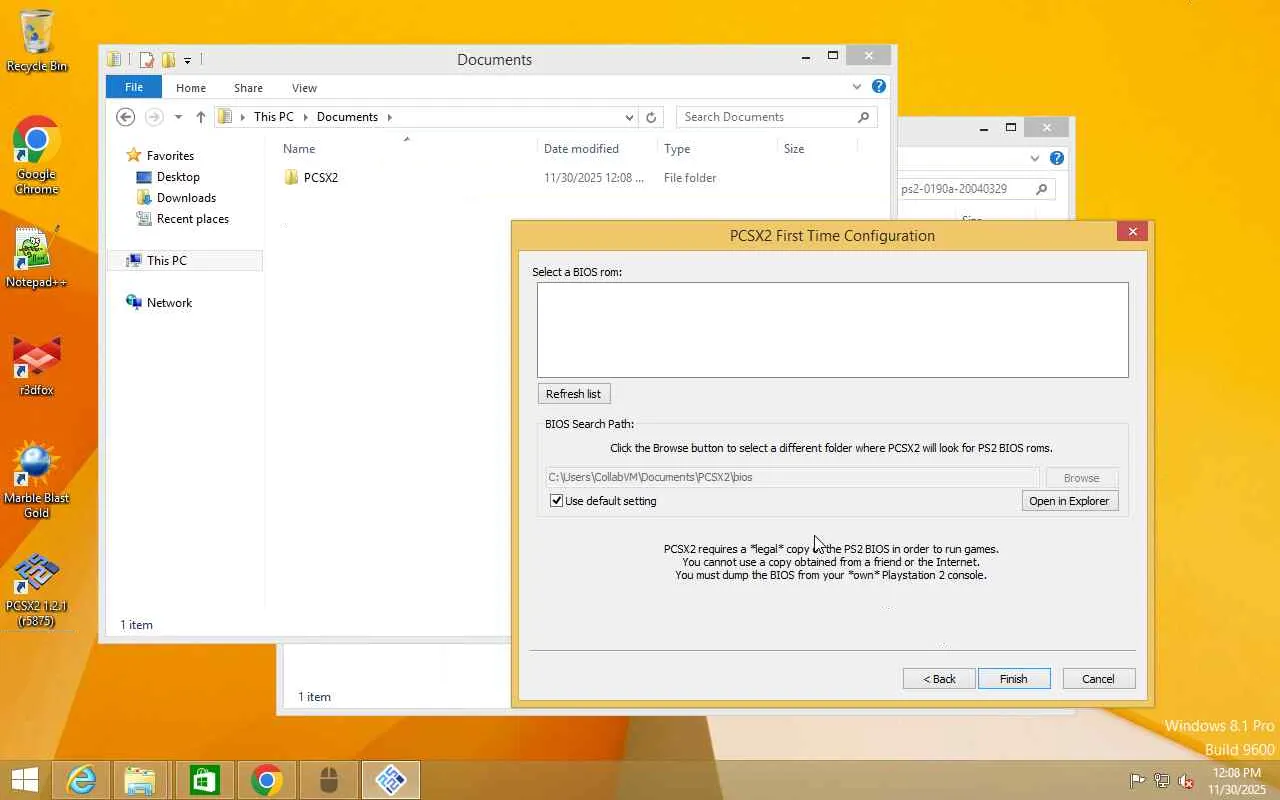Select the r3dfox desktop shortcut
1280x800 pixels.
37,365
